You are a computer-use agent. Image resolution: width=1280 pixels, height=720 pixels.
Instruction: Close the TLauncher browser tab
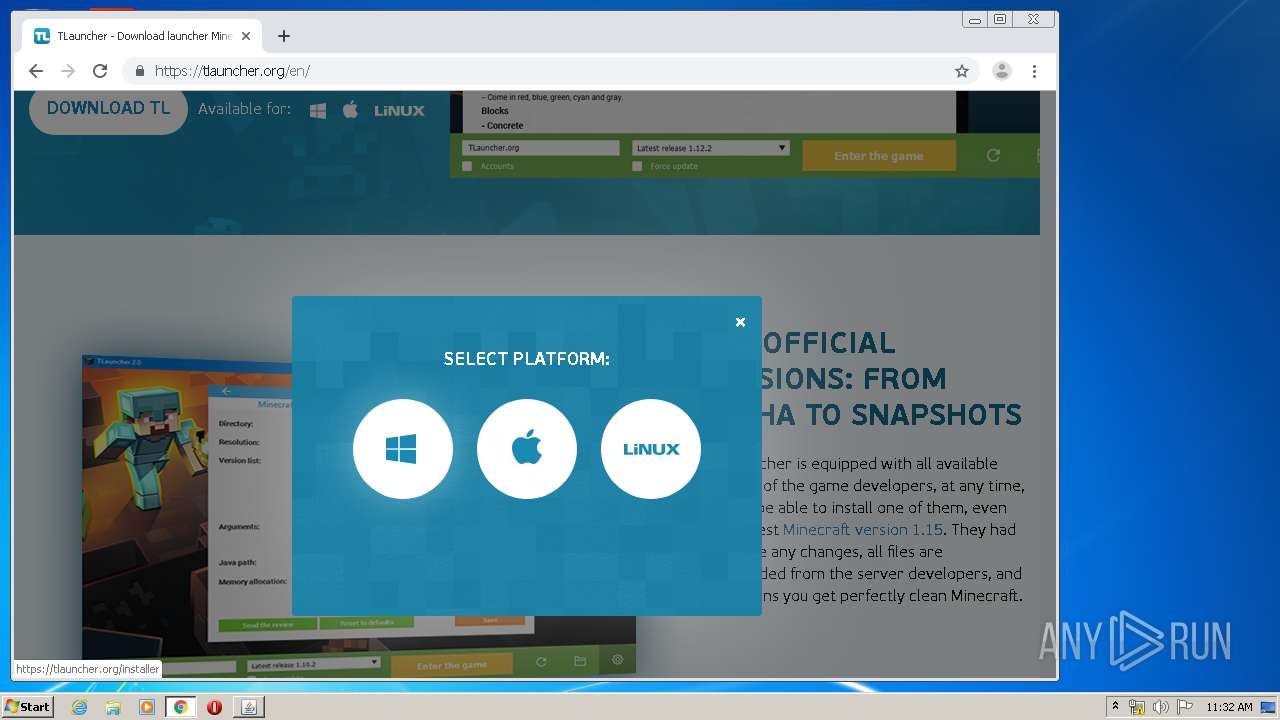pos(246,36)
